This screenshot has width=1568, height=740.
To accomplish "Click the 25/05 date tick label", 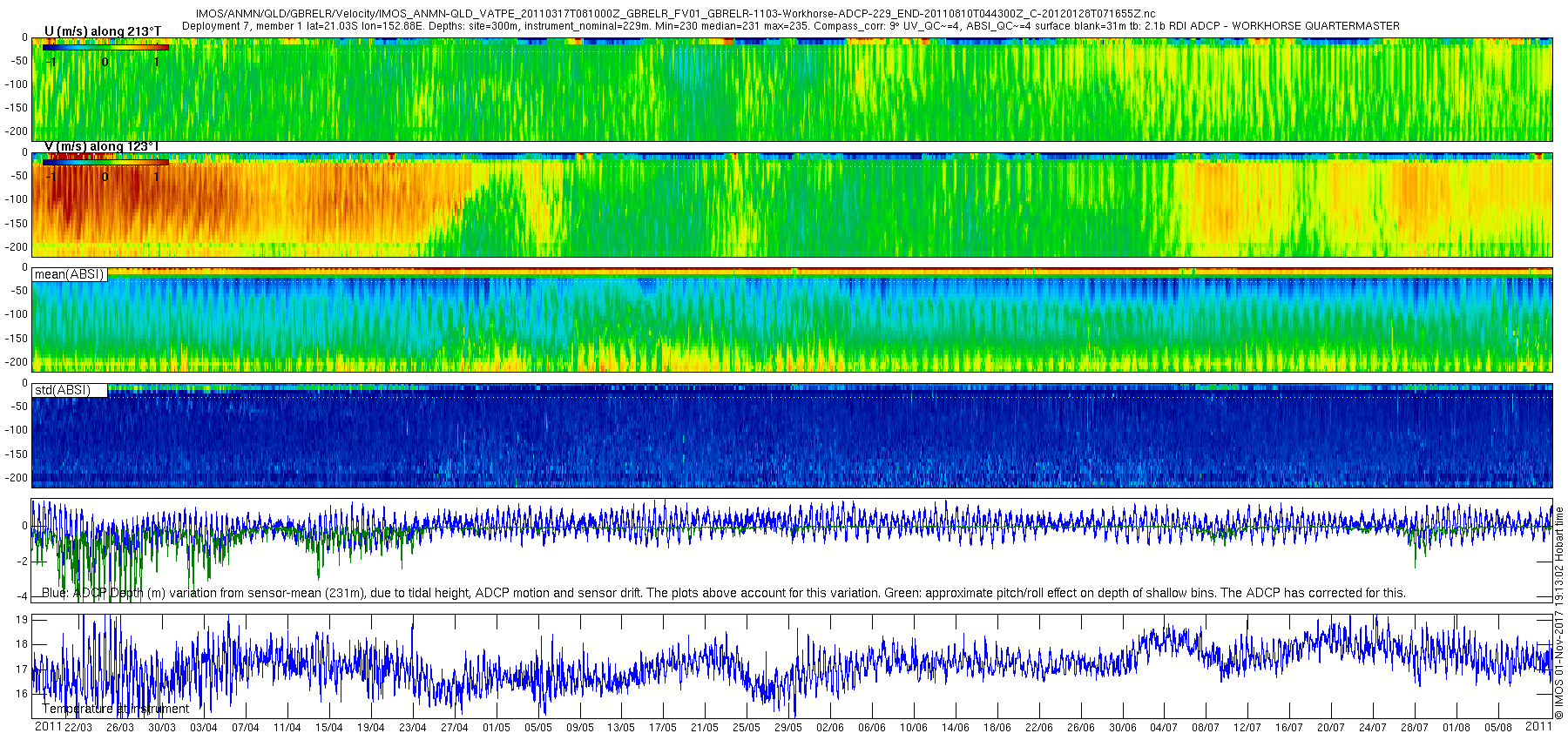I will tap(747, 728).
